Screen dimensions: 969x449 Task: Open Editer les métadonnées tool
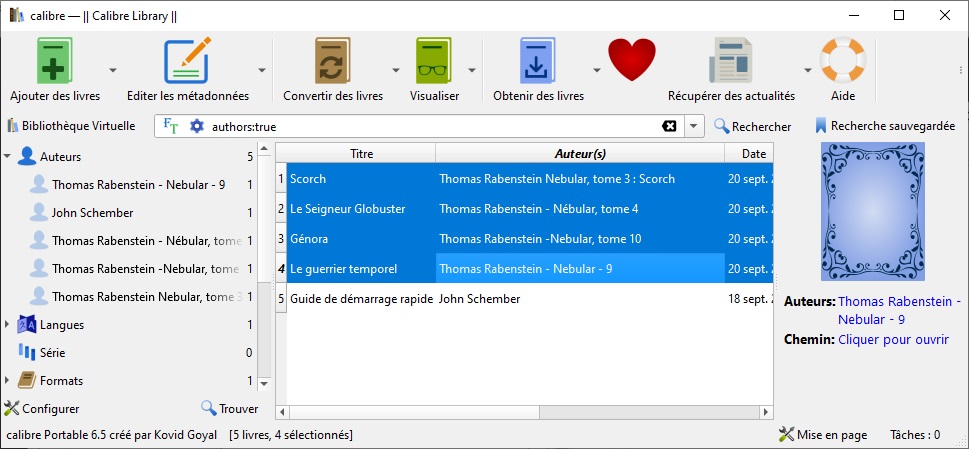187,62
